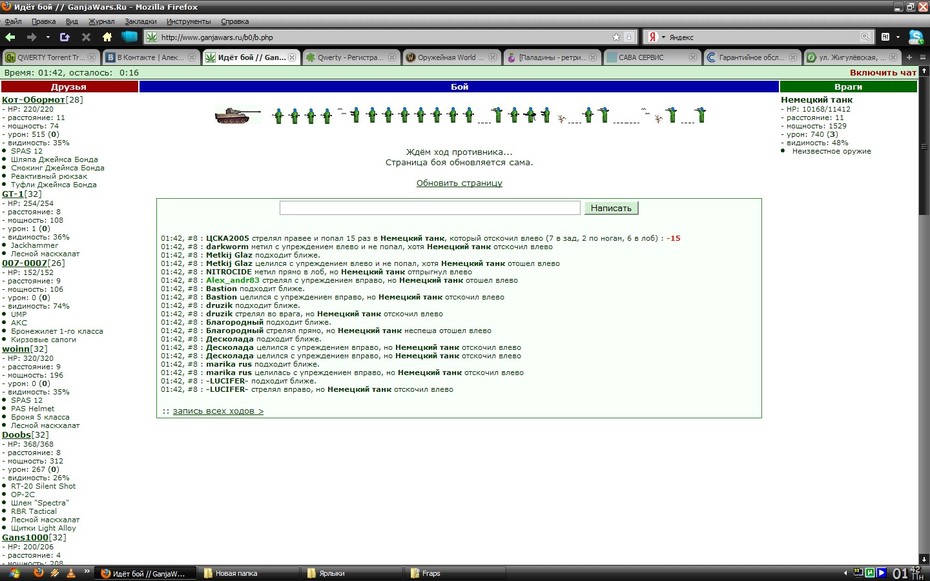Open woinn player profile
This screenshot has height=581, width=930.
pos(16,349)
